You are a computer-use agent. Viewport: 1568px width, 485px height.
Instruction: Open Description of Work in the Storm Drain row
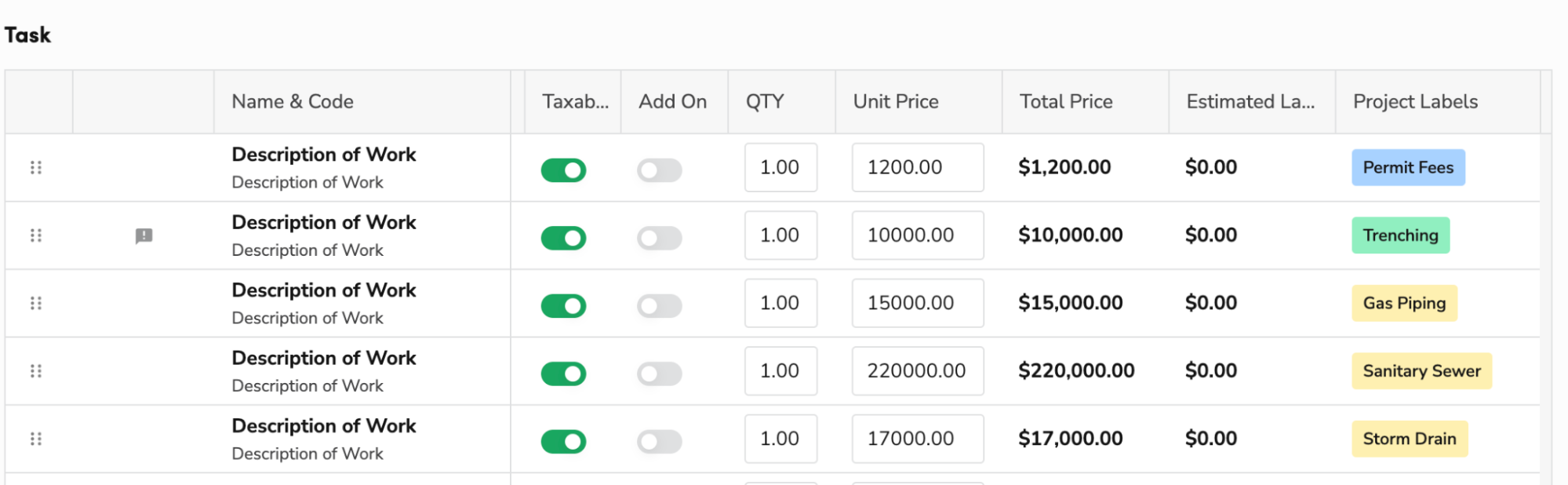(324, 426)
